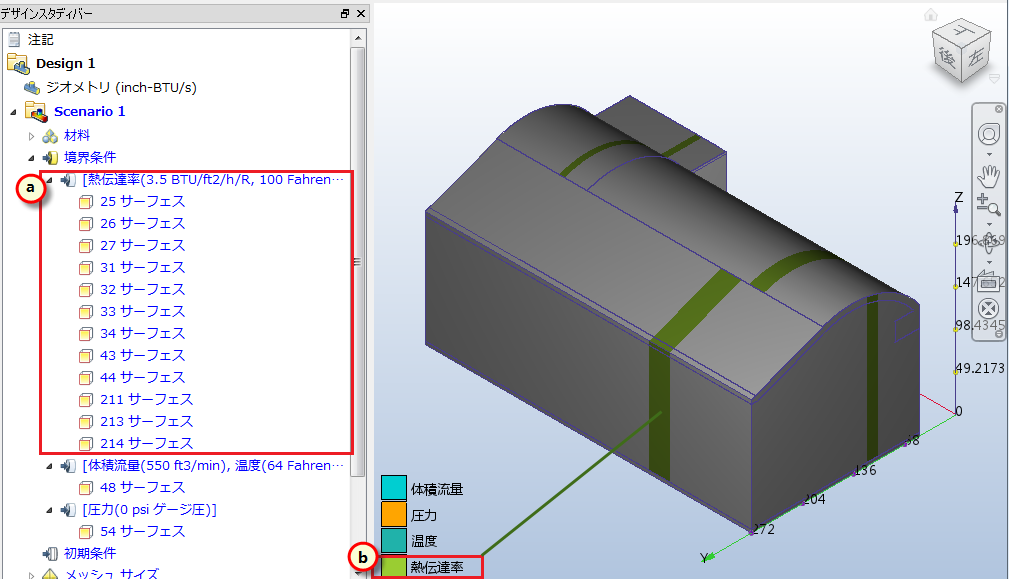This screenshot has width=1009, height=579.
Task: Select ジオメトリ (inch-BTU/s) tree item
Action: pos(121,87)
